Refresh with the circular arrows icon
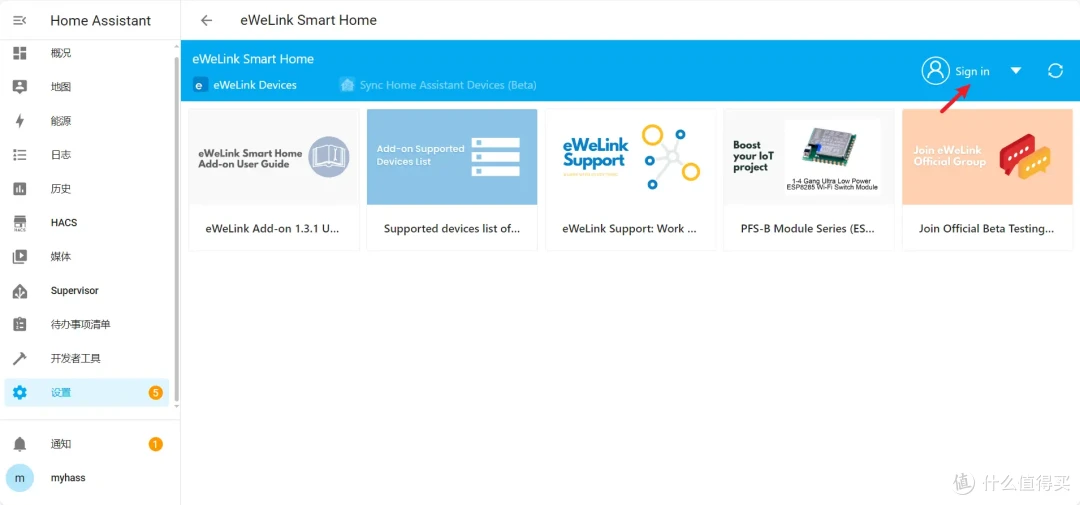This screenshot has width=1080, height=505. (1055, 71)
